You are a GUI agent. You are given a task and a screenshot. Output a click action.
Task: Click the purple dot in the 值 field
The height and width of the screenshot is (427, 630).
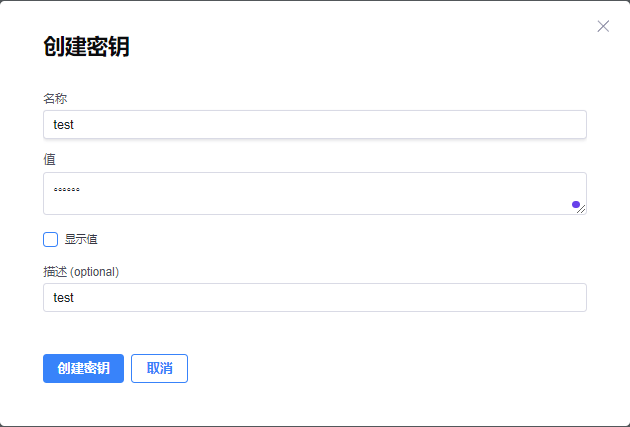click(576, 204)
